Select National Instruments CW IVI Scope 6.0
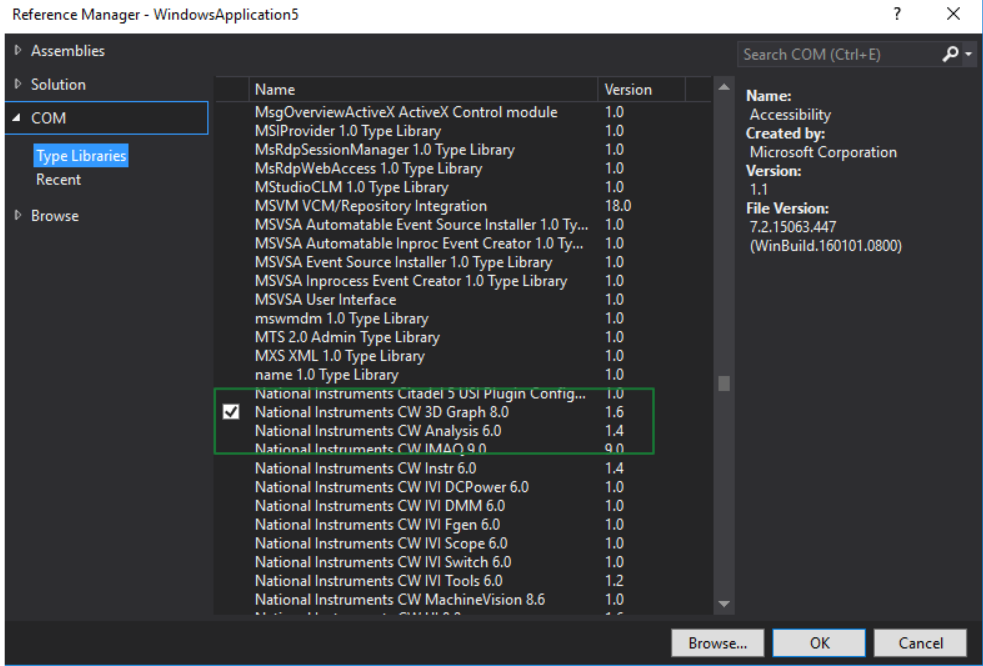 tap(464, 544)
